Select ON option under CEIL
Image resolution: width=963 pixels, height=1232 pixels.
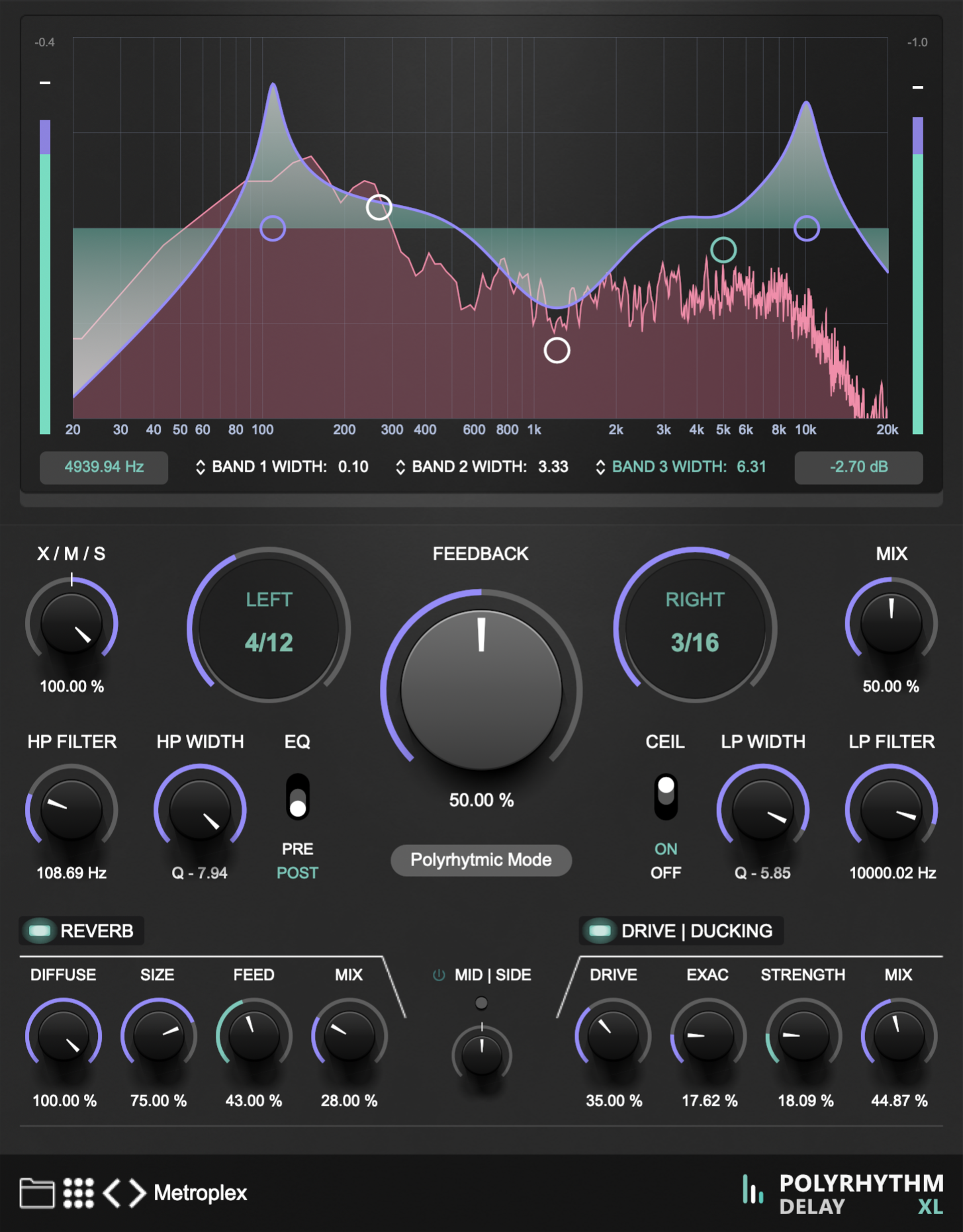666,849
